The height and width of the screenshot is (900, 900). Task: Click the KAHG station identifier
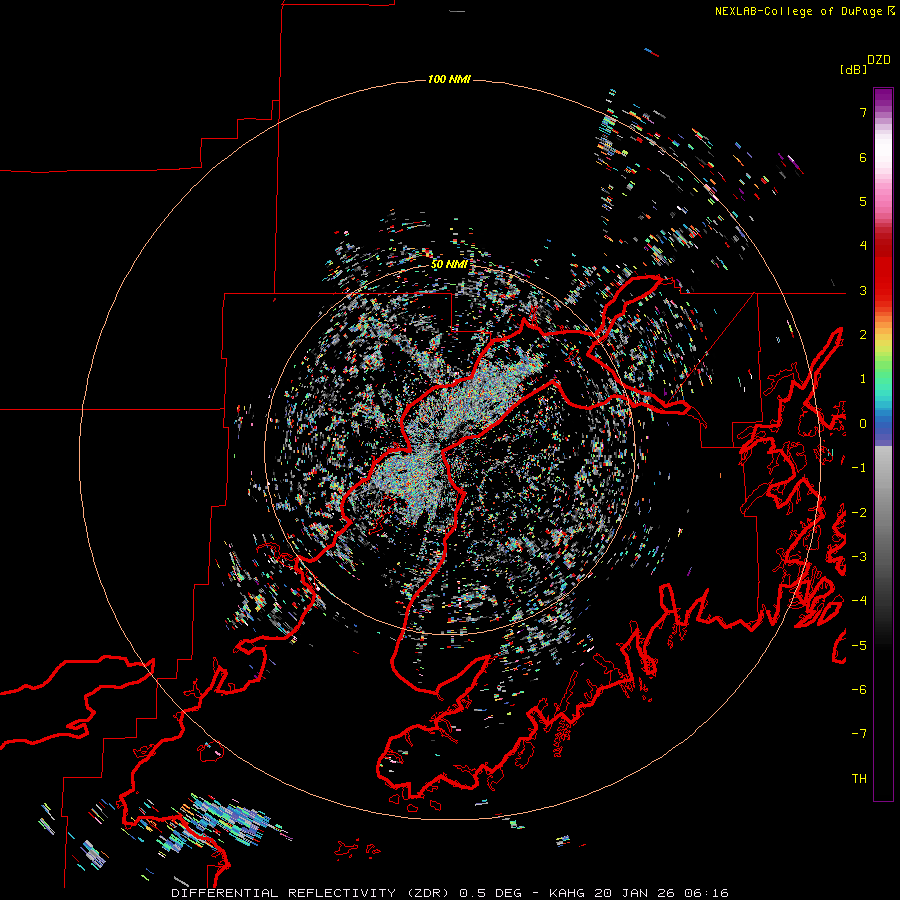coord(568,893)
